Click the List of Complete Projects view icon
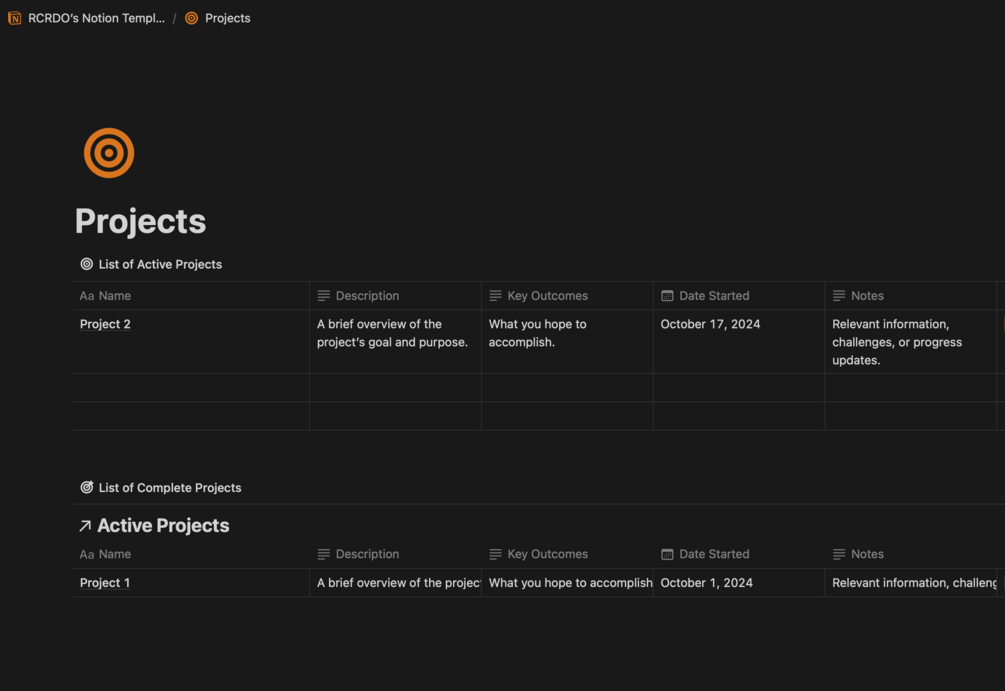Screen dimensions: 1005x691 pos(87,488)
